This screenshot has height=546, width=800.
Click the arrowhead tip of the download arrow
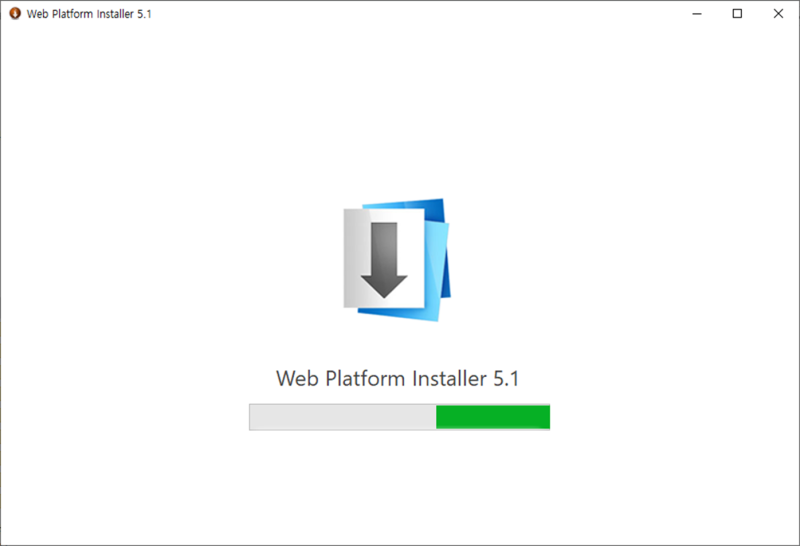384,294
